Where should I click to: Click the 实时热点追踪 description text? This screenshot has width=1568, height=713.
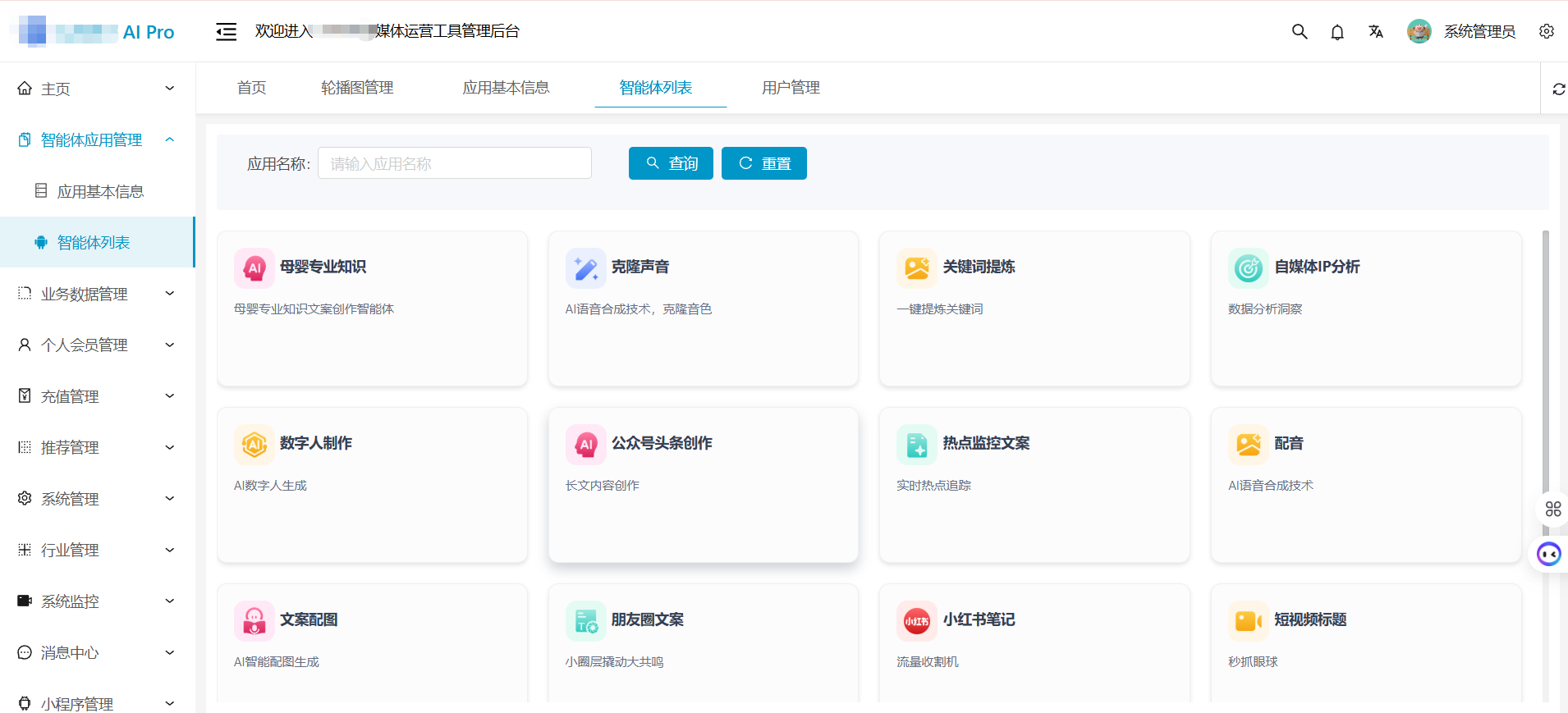[x=933, y=486]
